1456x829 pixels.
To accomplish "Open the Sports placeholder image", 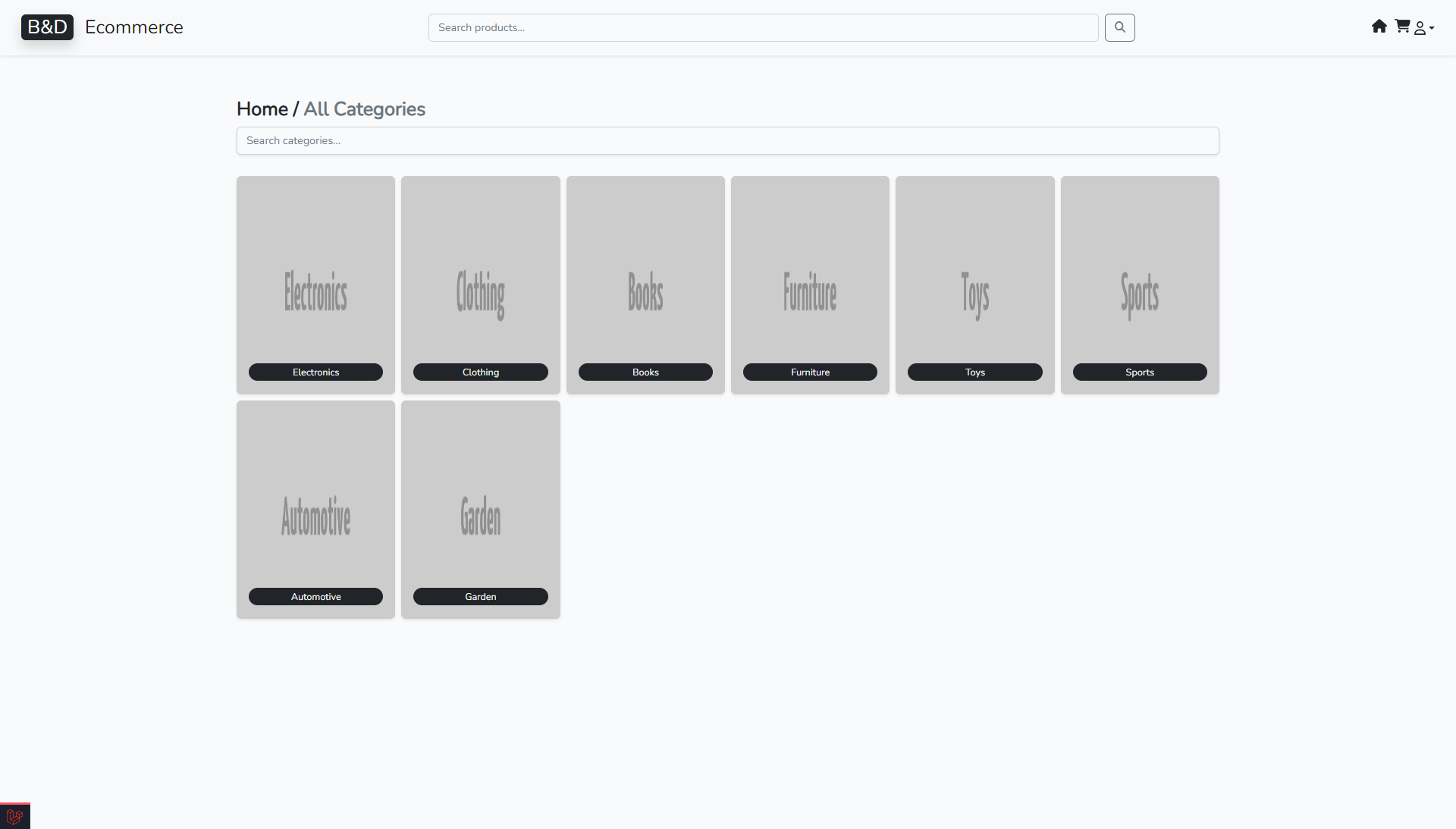I will pos(1139,292).
